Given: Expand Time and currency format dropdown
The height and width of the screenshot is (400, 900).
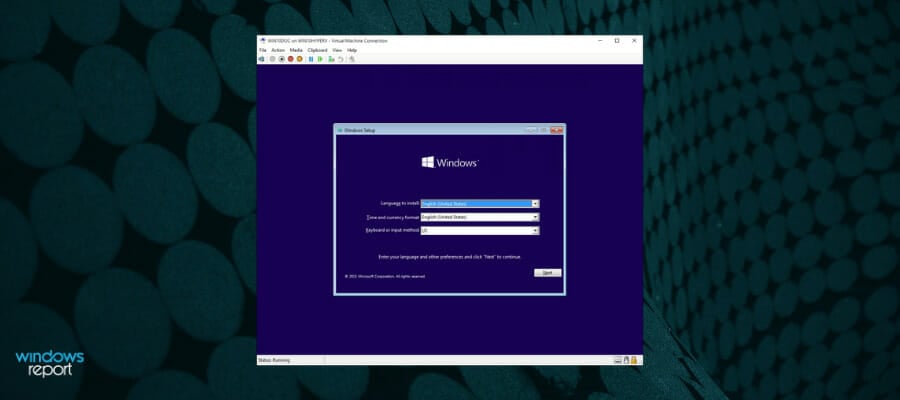Looking at the screenshot, I should [x=535, y=217].
